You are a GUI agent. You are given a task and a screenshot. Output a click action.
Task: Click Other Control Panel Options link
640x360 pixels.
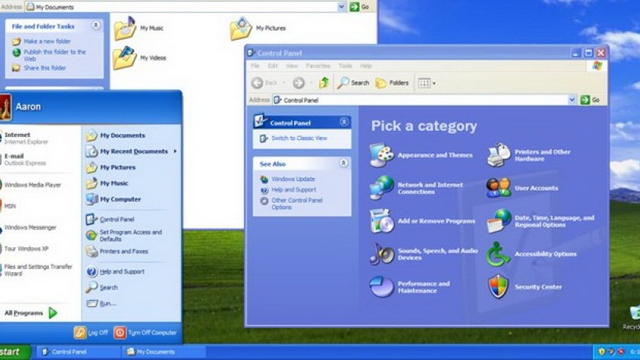point(297,204)
